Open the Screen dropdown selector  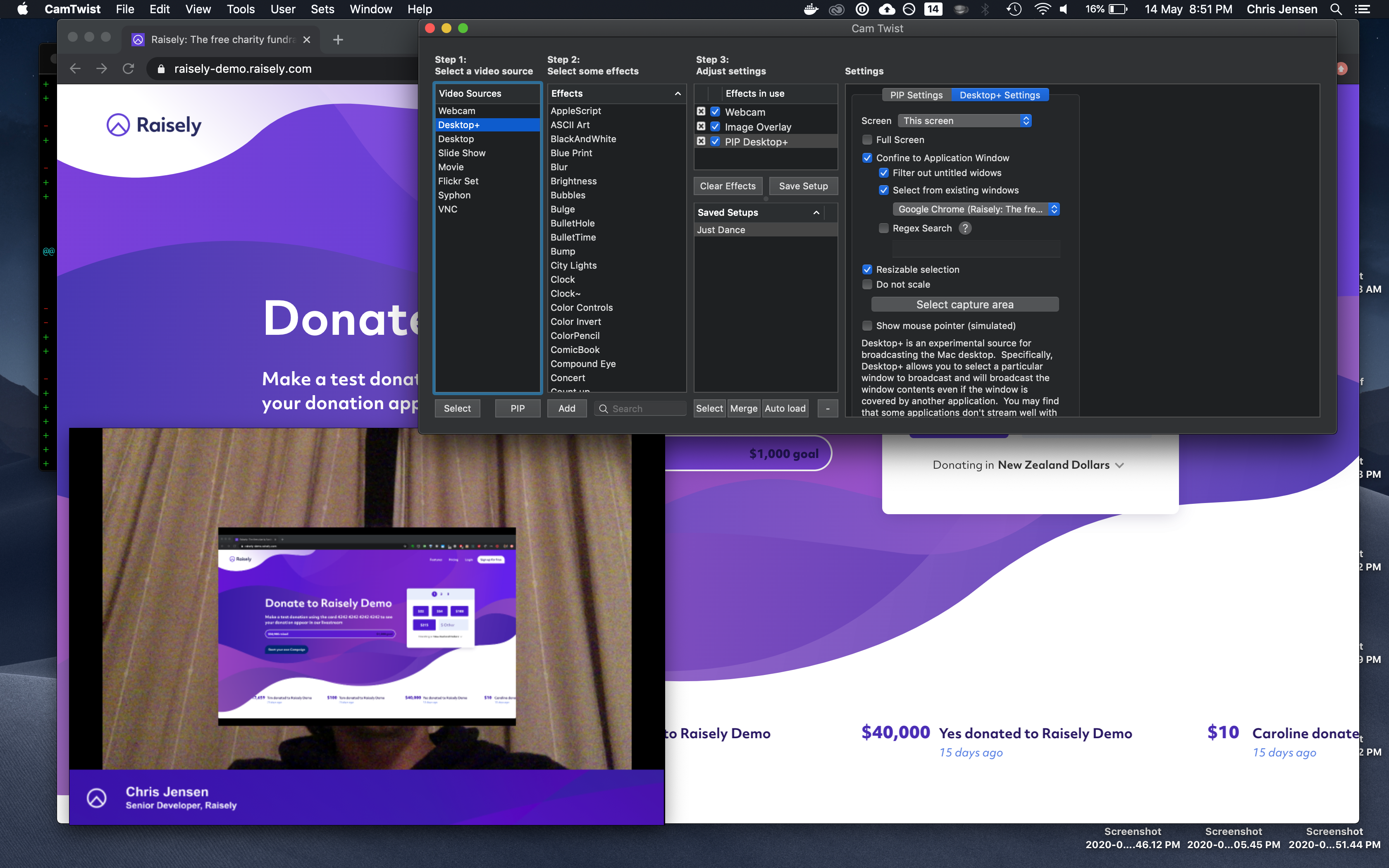(964, 120)
